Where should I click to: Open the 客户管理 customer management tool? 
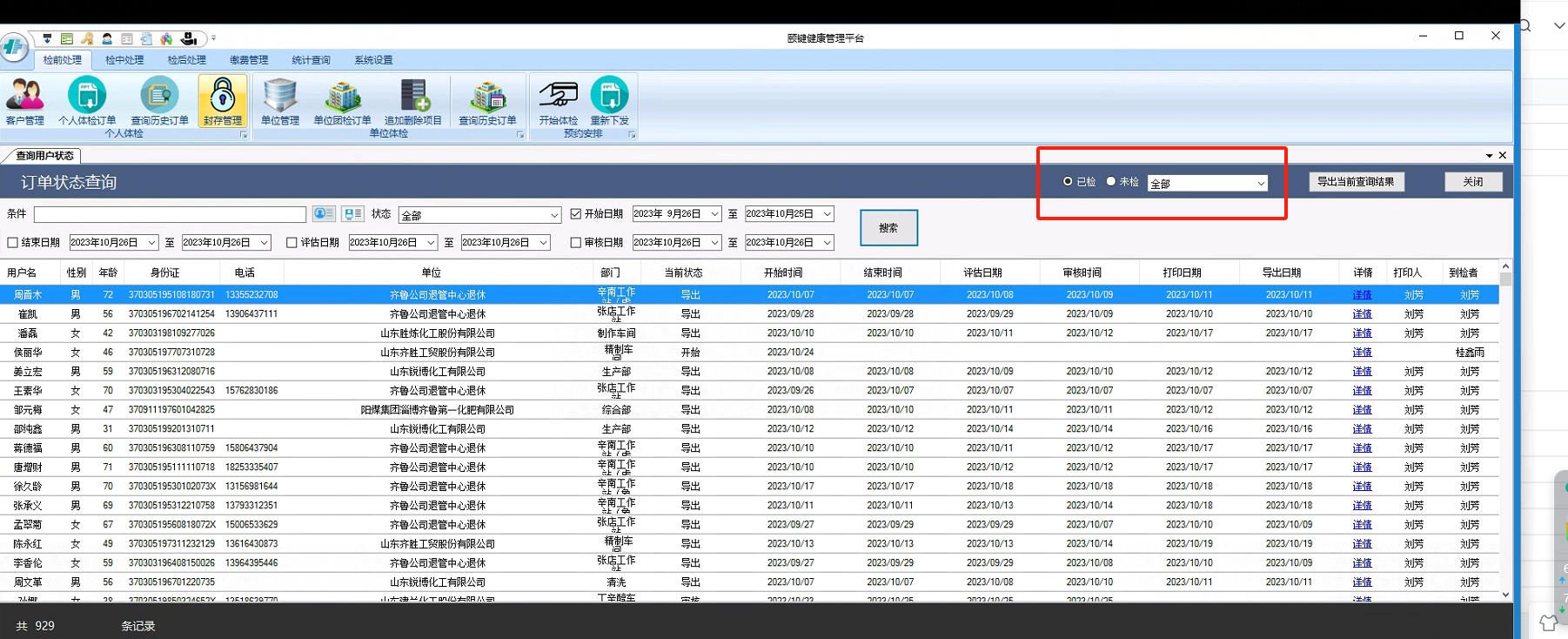pyautogui.click(x=24, y=101)
